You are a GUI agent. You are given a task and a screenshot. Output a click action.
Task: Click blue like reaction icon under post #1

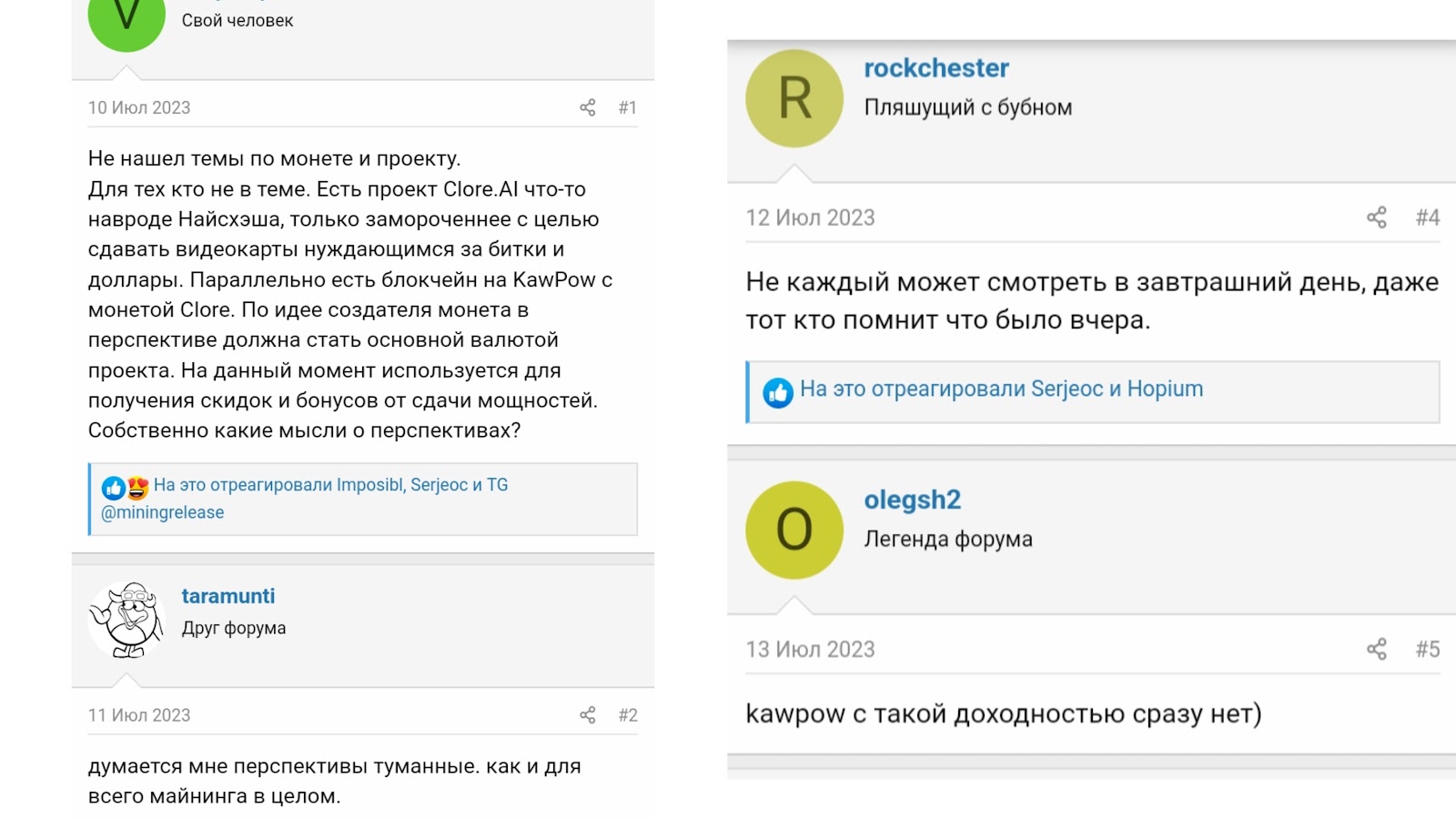(113, 488)
